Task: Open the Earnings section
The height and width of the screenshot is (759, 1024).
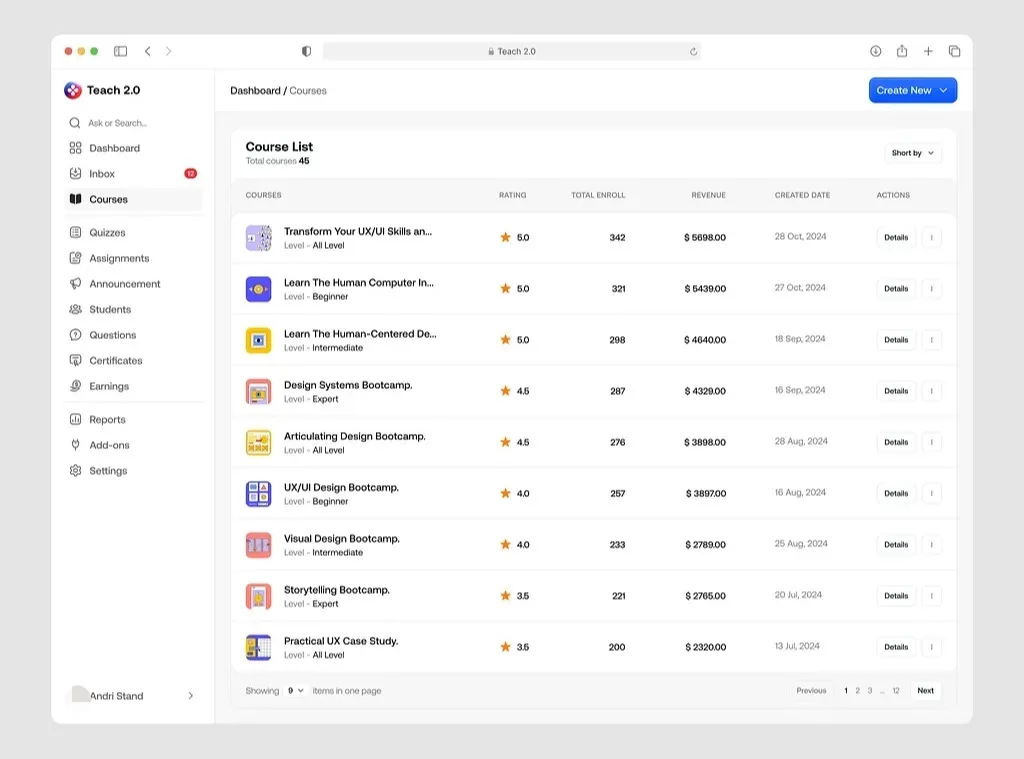Action: [x=133, y=386]
